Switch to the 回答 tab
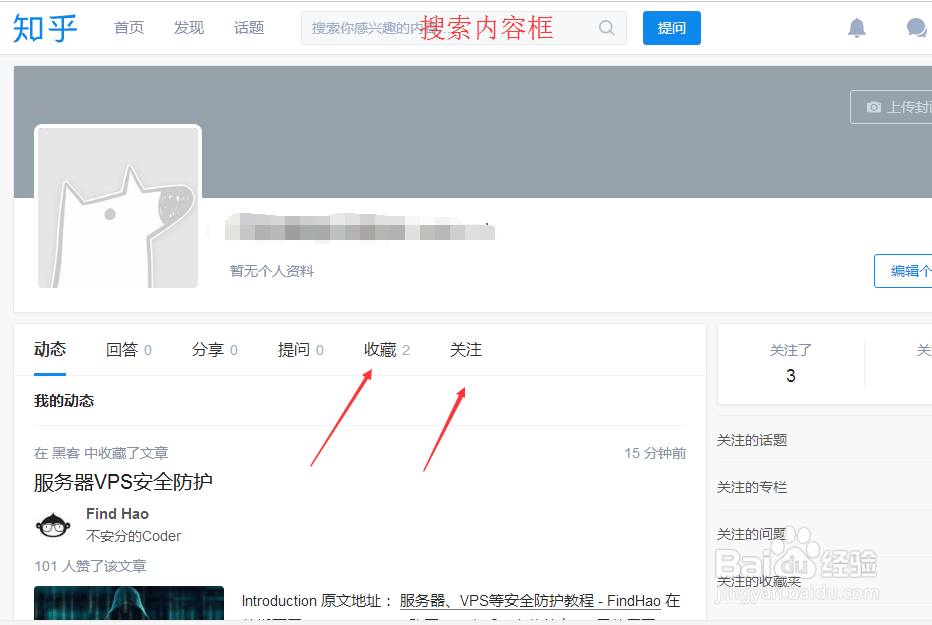 pyautogui.click(x=122, y=349)
